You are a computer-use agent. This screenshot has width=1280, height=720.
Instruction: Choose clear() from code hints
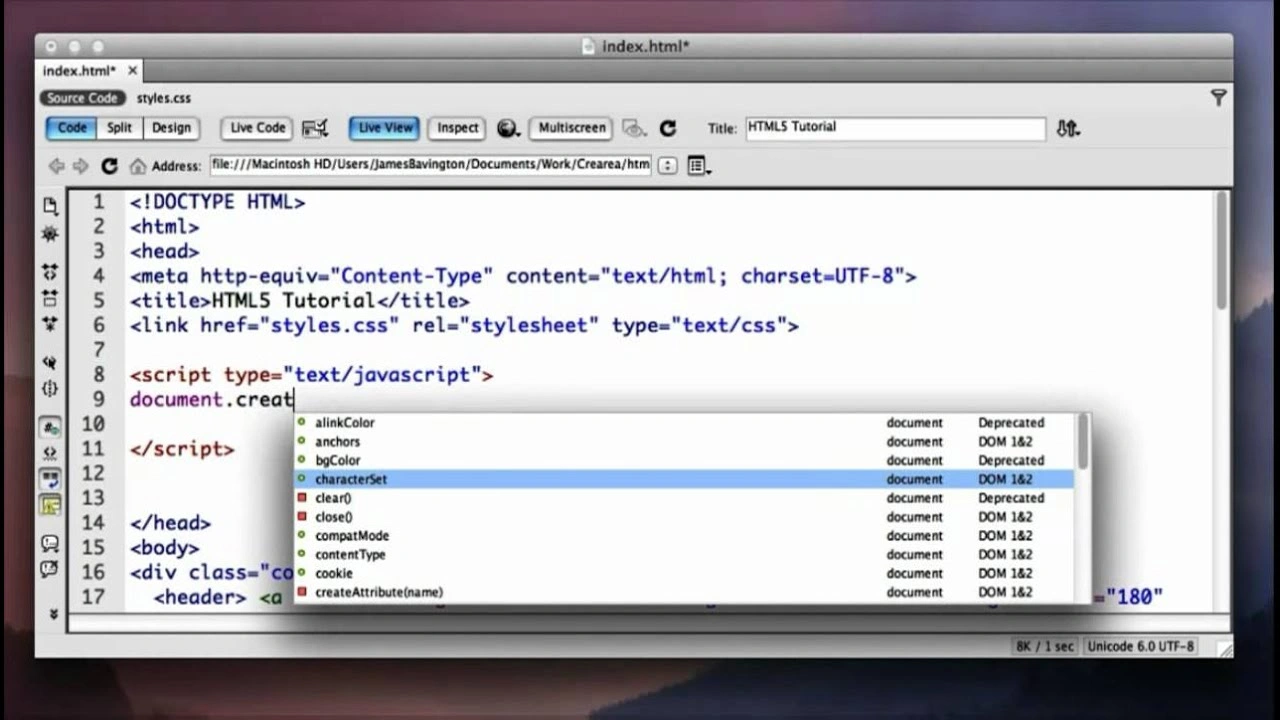684,498
